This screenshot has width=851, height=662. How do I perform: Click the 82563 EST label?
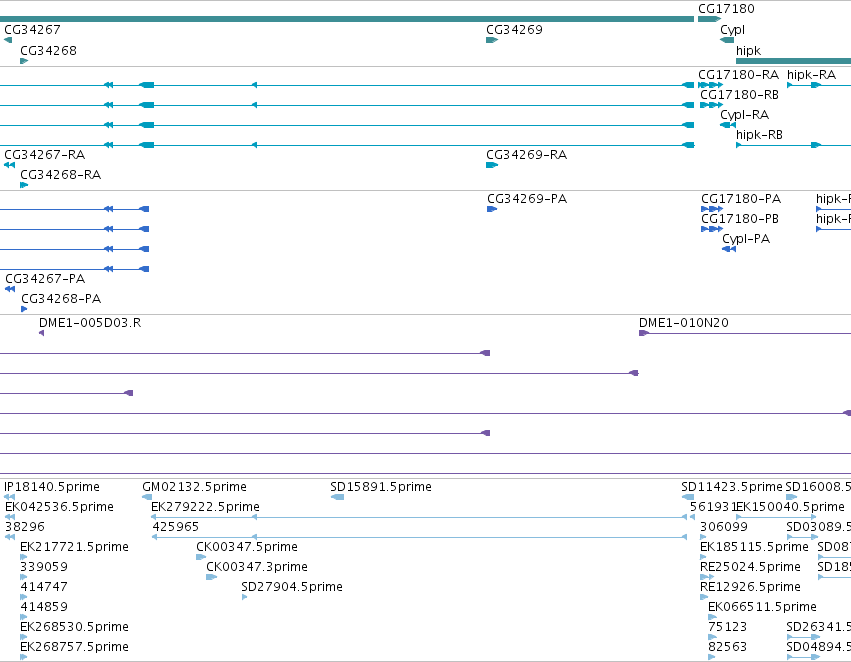click(727, 647)
